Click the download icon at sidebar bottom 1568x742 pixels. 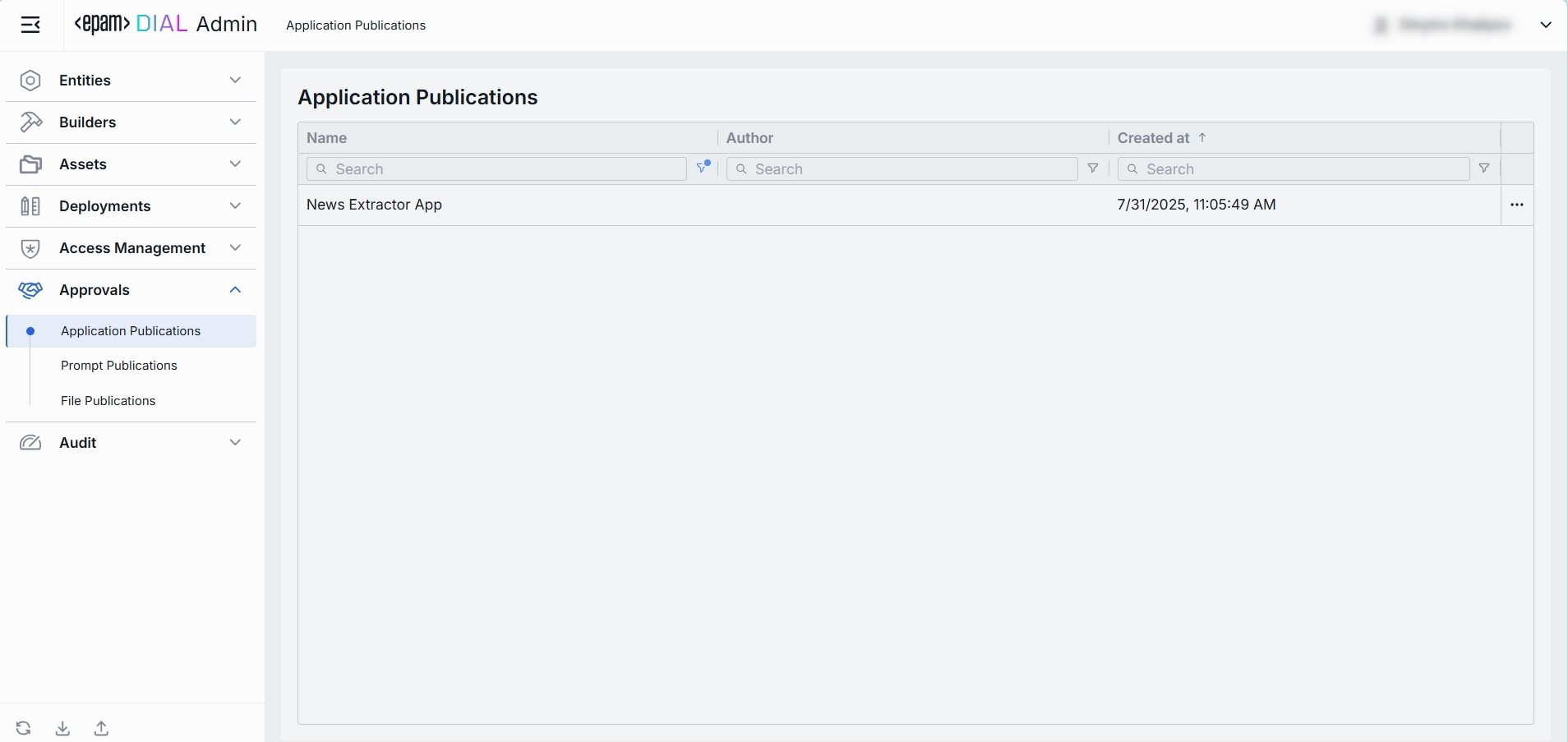[62, 728]
